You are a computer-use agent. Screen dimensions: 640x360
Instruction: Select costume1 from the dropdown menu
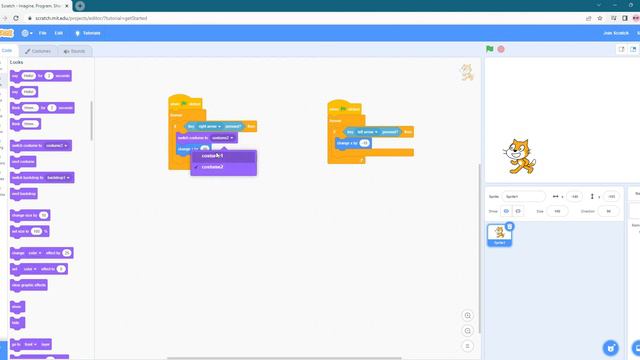pyautogui.click(x=223, y=156)
